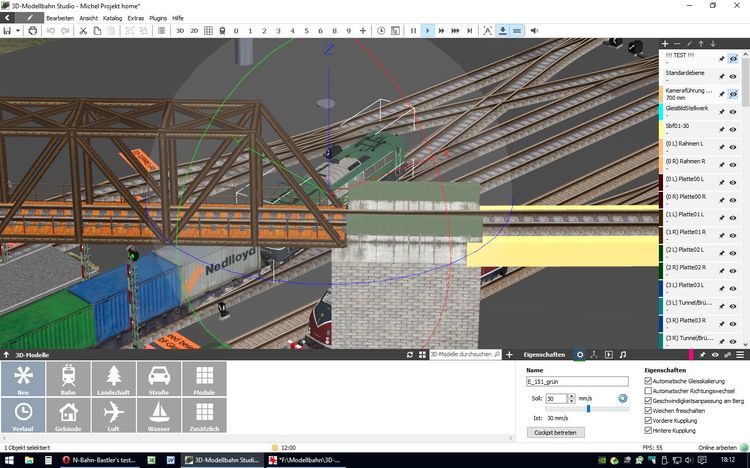Uncheck Weichen freischalten option
This screenshot has width=750, height=468.
649,410
